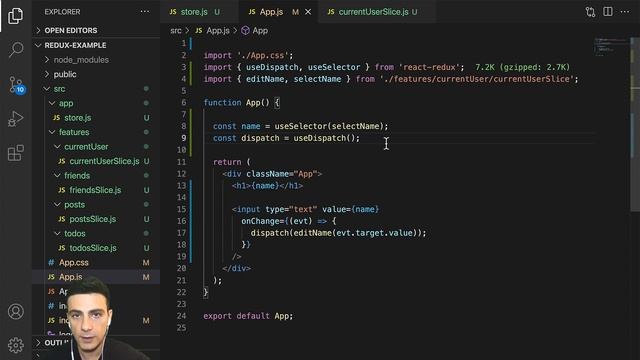
Task: Open postsSlice.js in the file tree
Action: tap(96, 219)
